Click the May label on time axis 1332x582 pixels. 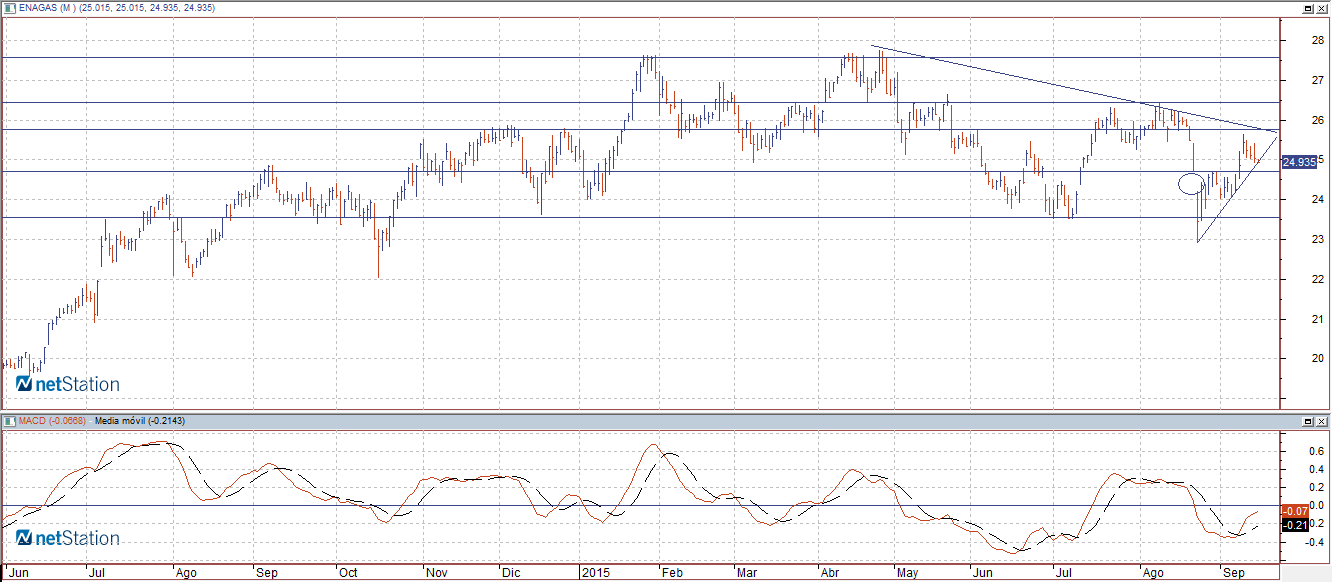[908, 574]
